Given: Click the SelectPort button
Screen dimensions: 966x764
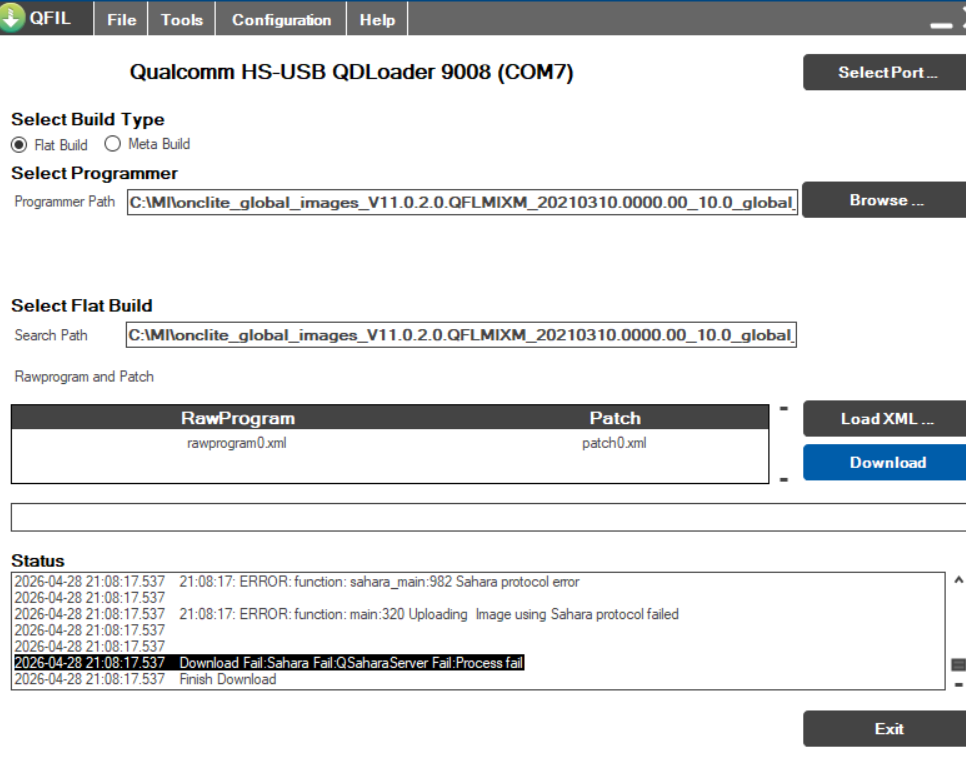Looking at the screenshot, I should (886, 72).
